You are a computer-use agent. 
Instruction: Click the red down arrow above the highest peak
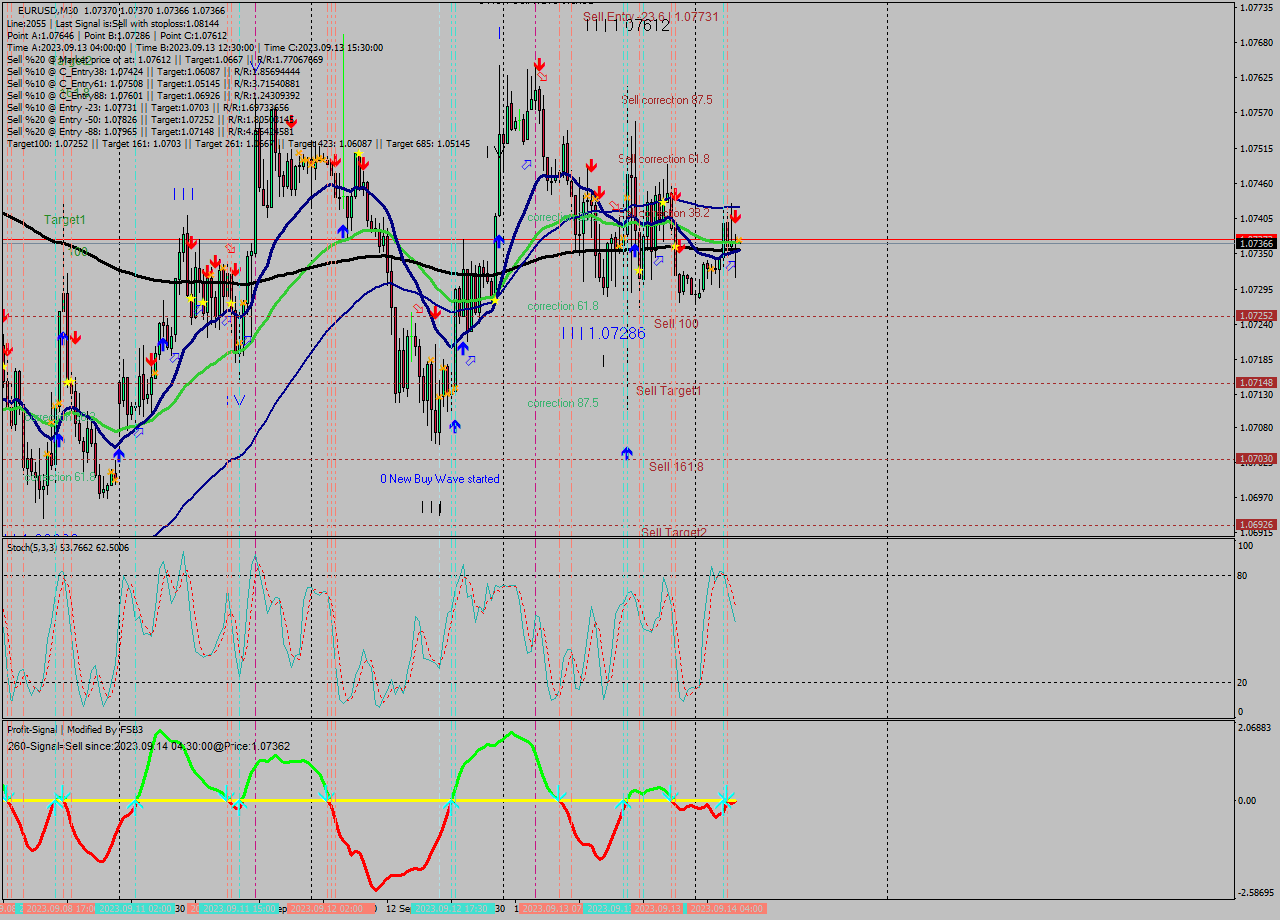click(x=539, y=64)
